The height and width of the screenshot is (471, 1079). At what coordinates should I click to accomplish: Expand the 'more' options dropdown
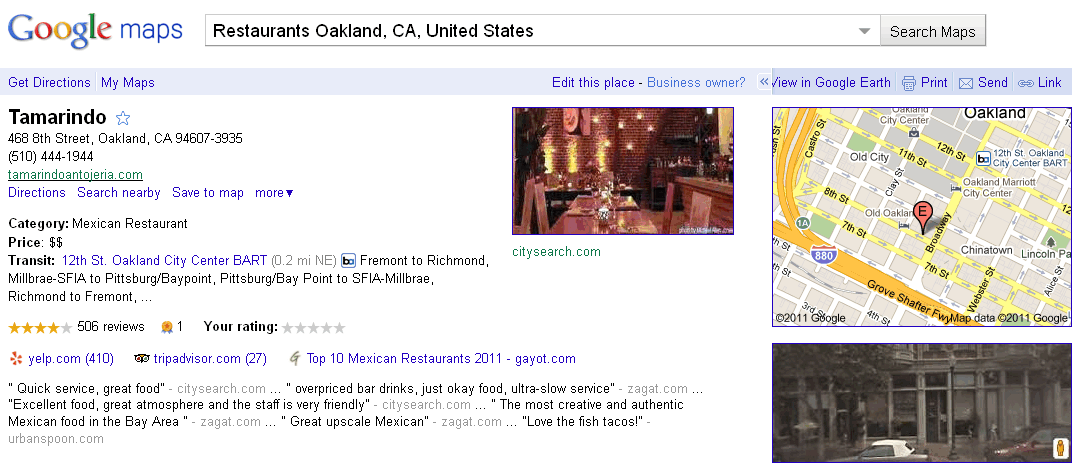click(x=274, y=193)
